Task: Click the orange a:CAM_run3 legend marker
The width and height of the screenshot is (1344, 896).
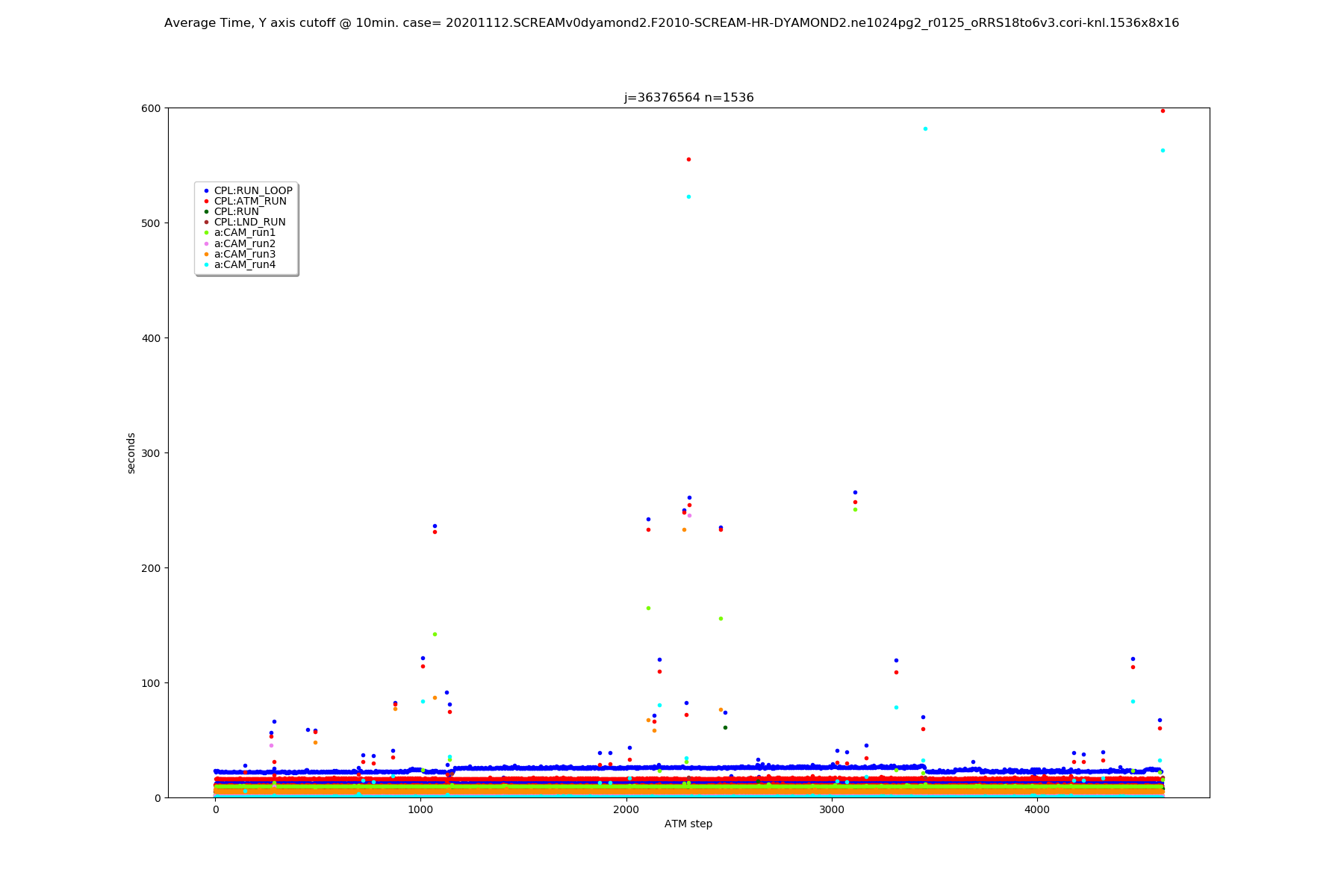Action: point(206,255)
